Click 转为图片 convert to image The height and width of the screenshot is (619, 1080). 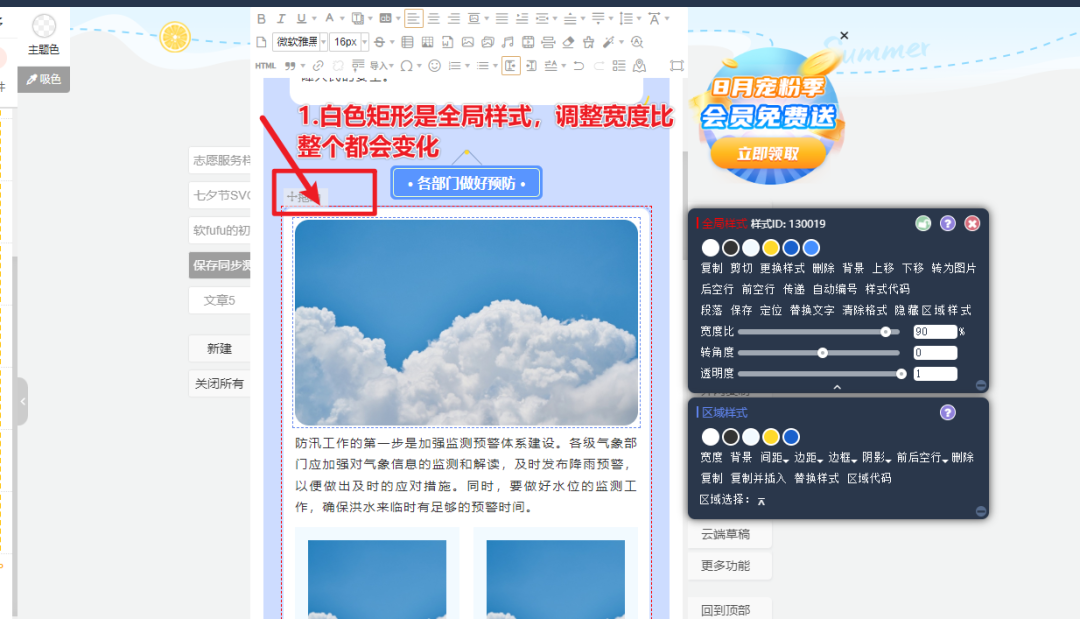tap(954, 268)
